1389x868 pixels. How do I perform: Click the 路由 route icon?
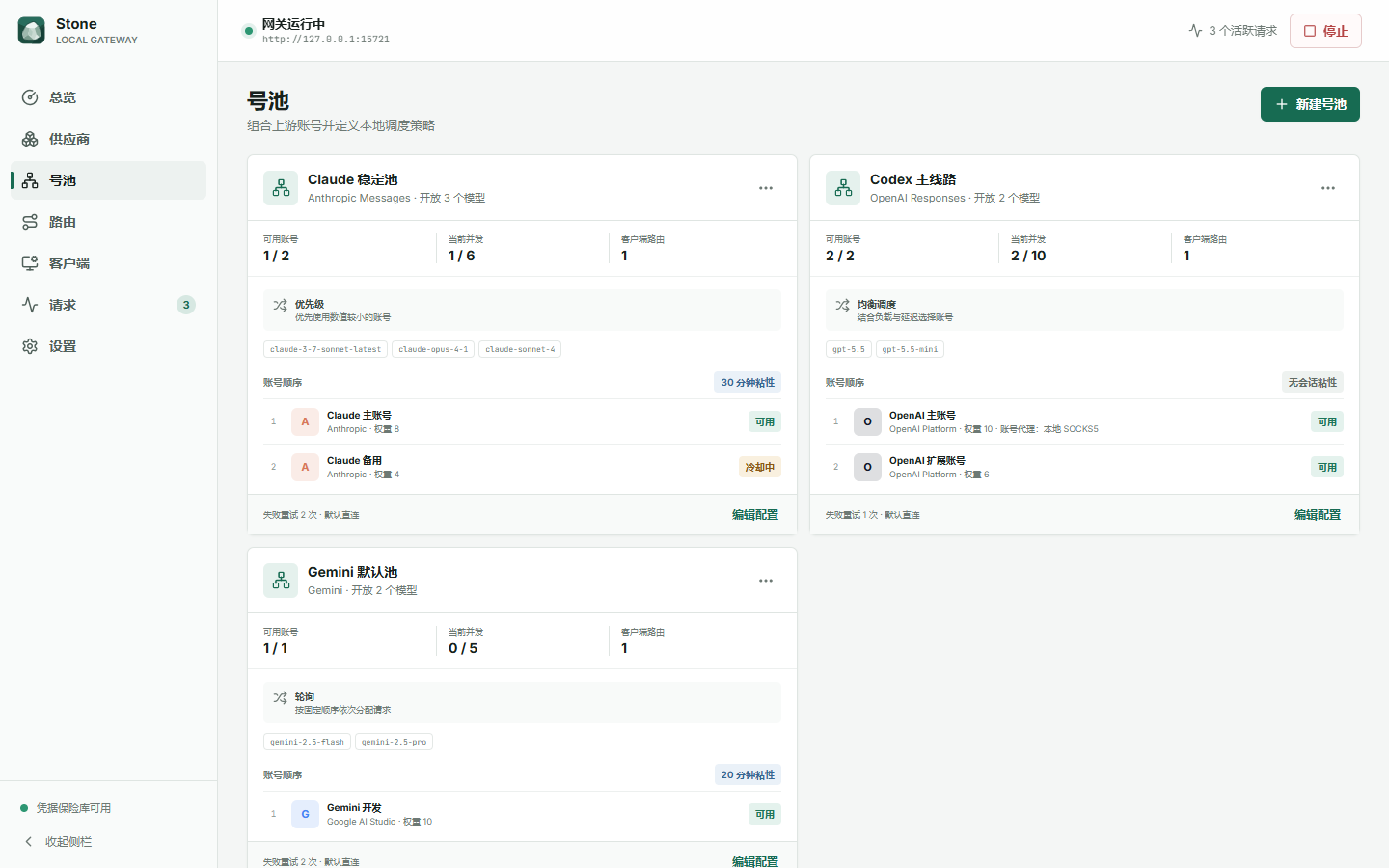[x=30, y=222]
